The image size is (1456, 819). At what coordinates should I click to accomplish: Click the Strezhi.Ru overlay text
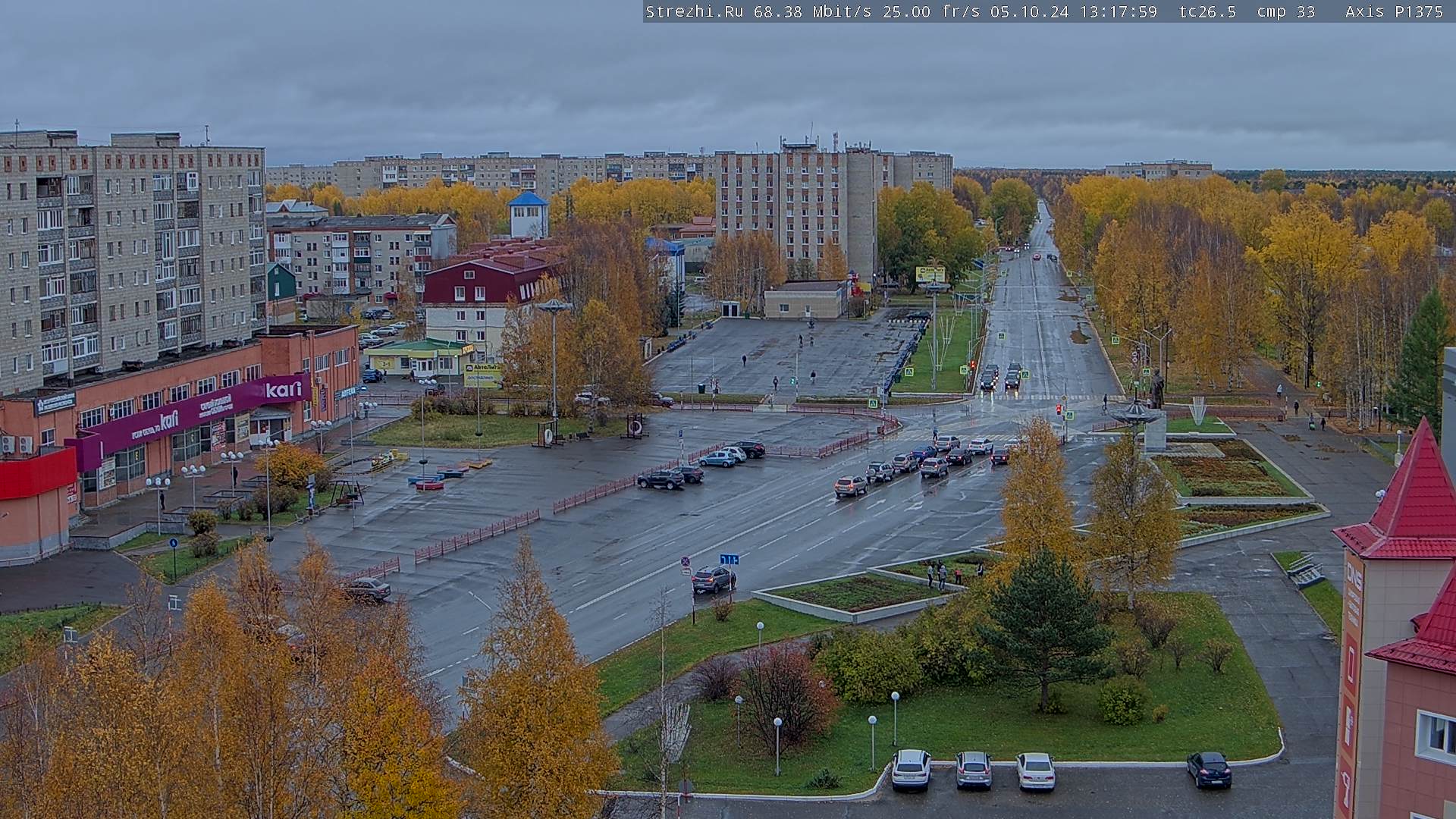coord(694,11)
